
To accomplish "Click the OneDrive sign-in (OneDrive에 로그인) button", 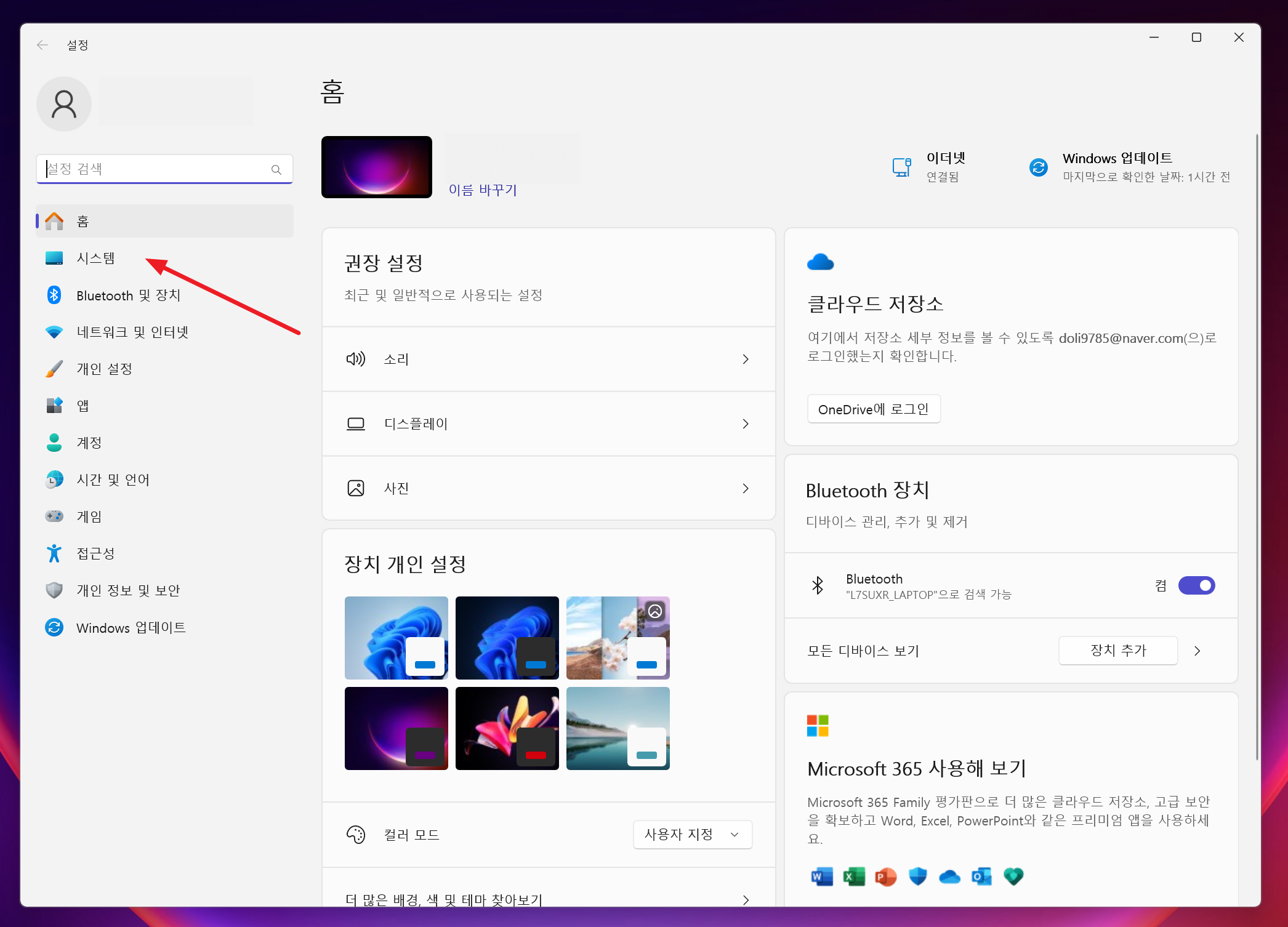I will [873, 409].
